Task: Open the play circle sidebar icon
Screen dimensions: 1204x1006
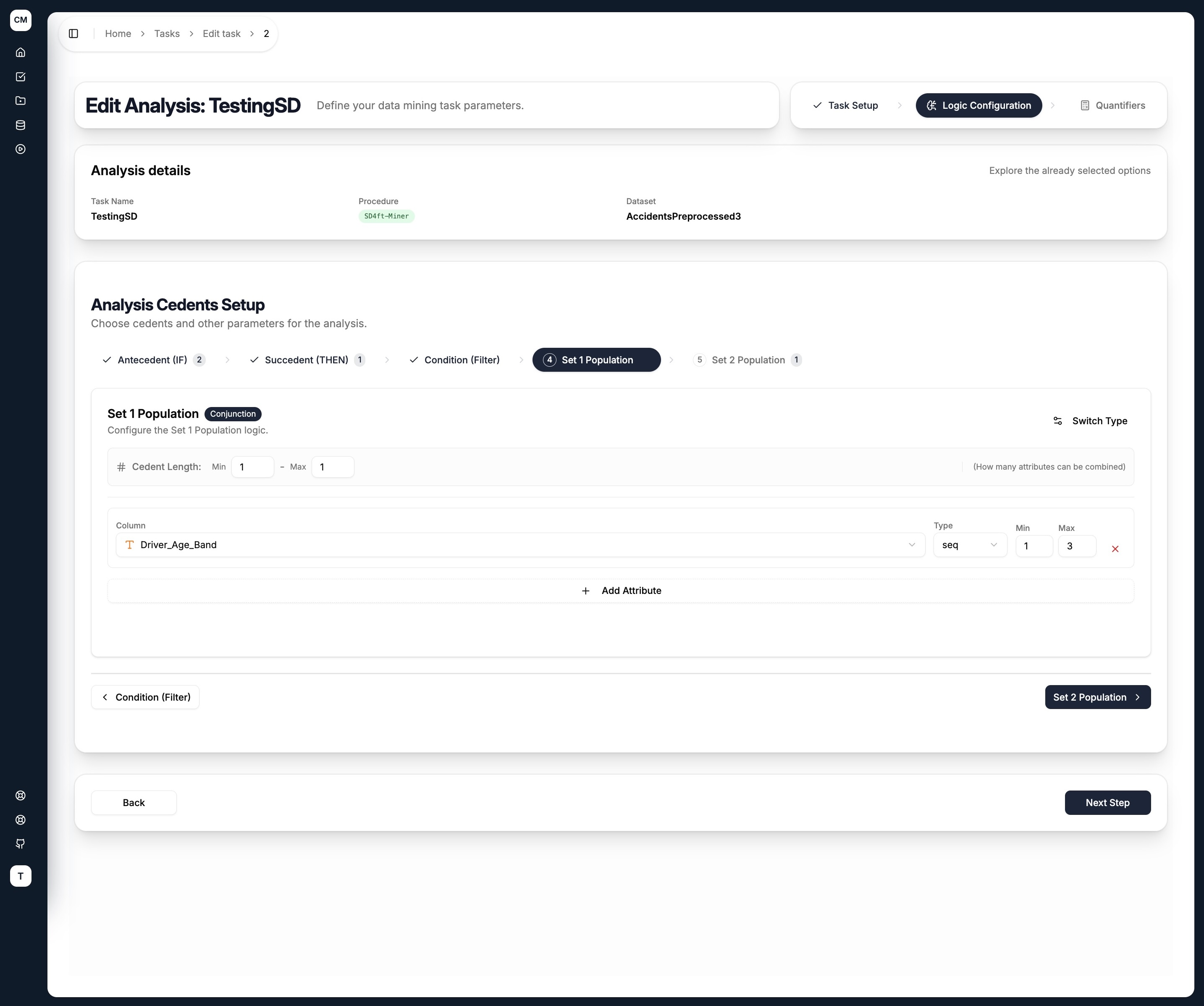Action: click(21, 149)
